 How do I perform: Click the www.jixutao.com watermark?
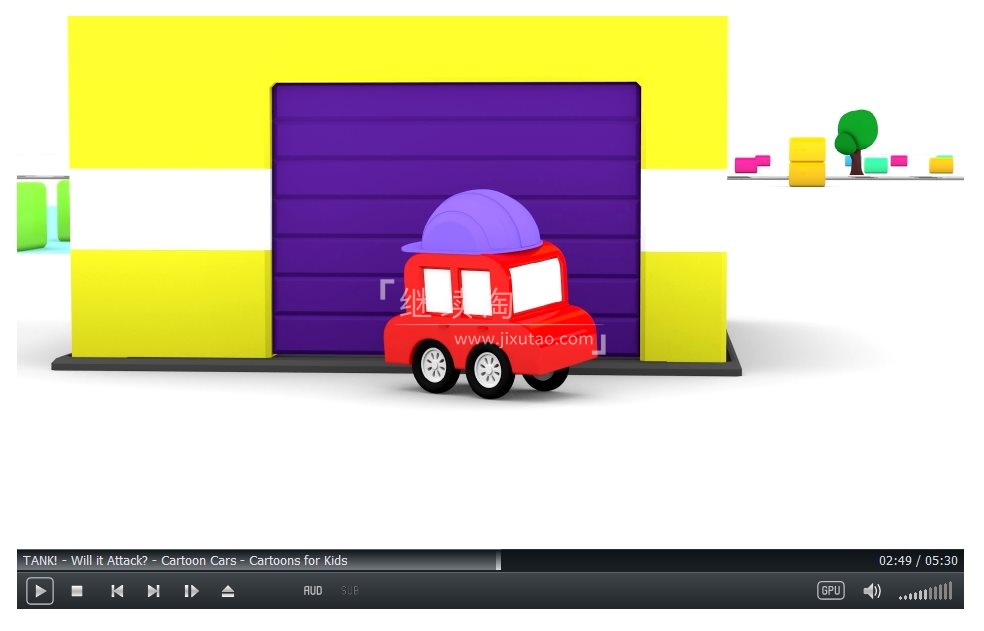524,340
